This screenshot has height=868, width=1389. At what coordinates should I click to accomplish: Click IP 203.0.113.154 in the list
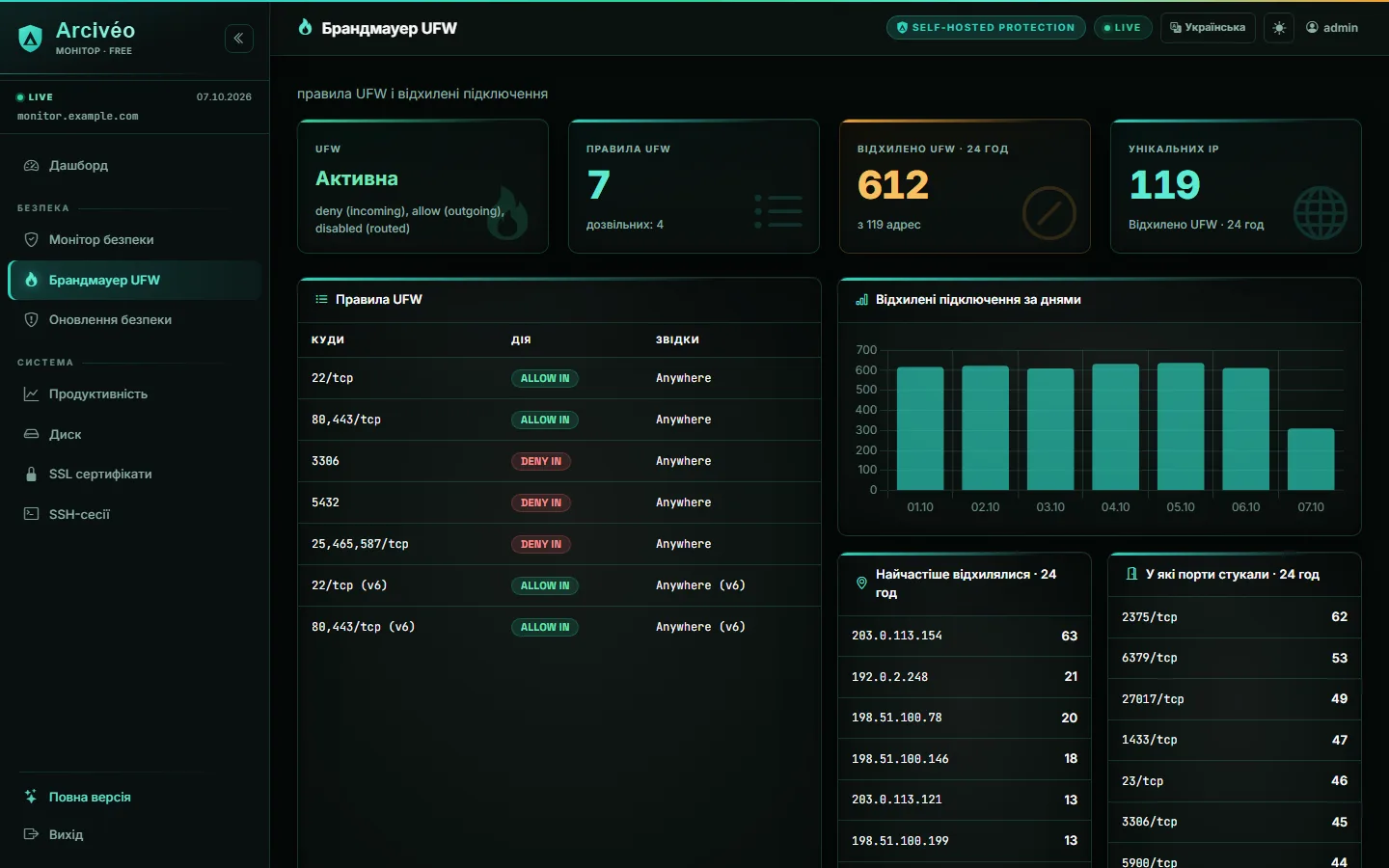(897, 636)
